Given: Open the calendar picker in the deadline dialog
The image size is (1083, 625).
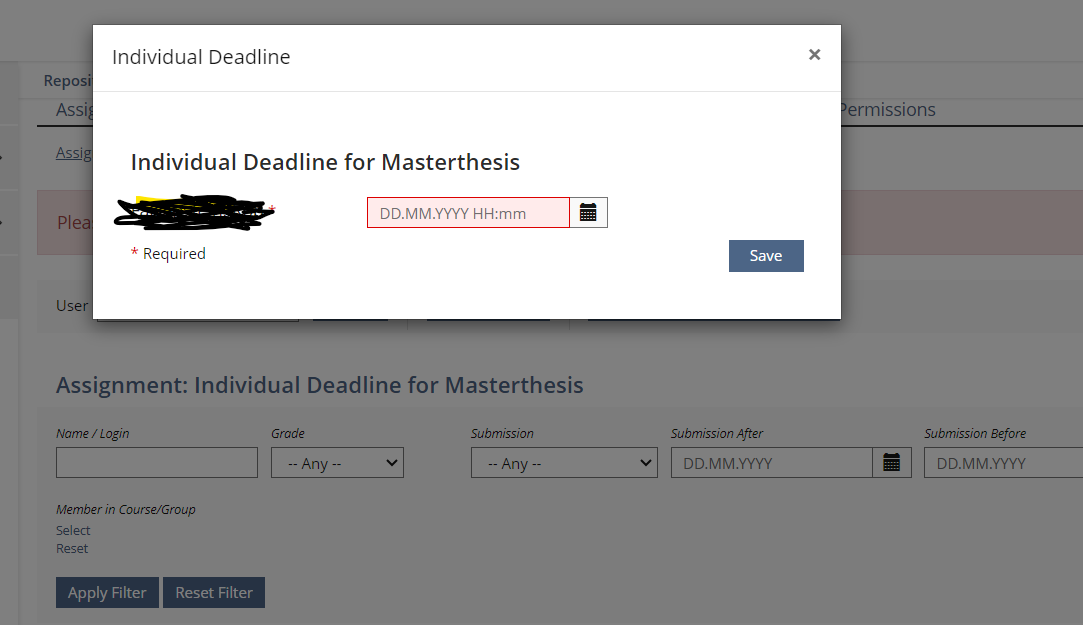Looking at the screenshot, I should pos(588,213).
